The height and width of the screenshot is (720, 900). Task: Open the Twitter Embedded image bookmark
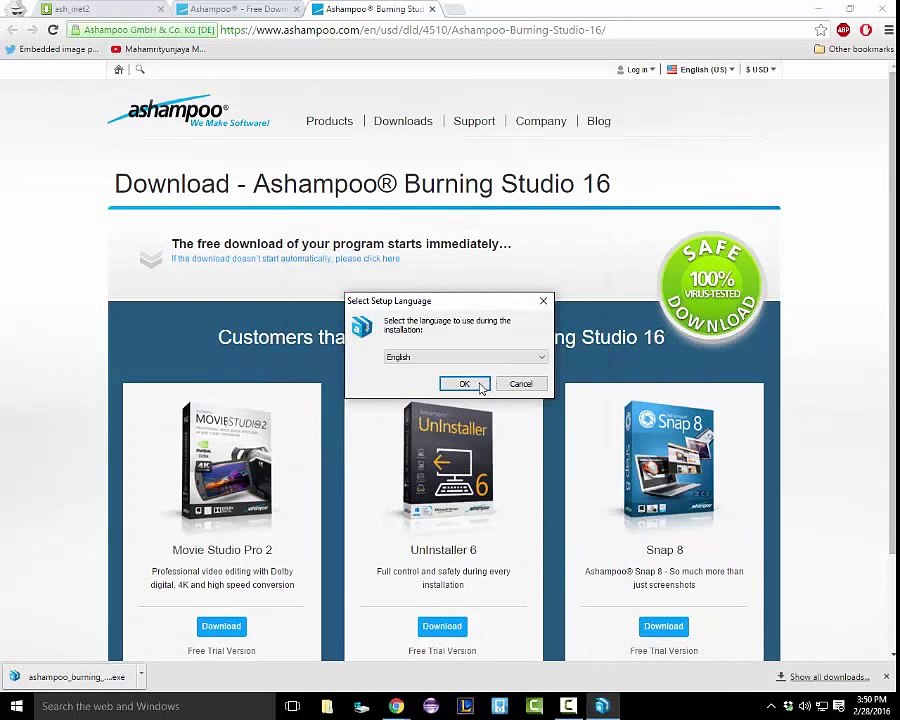52,49
